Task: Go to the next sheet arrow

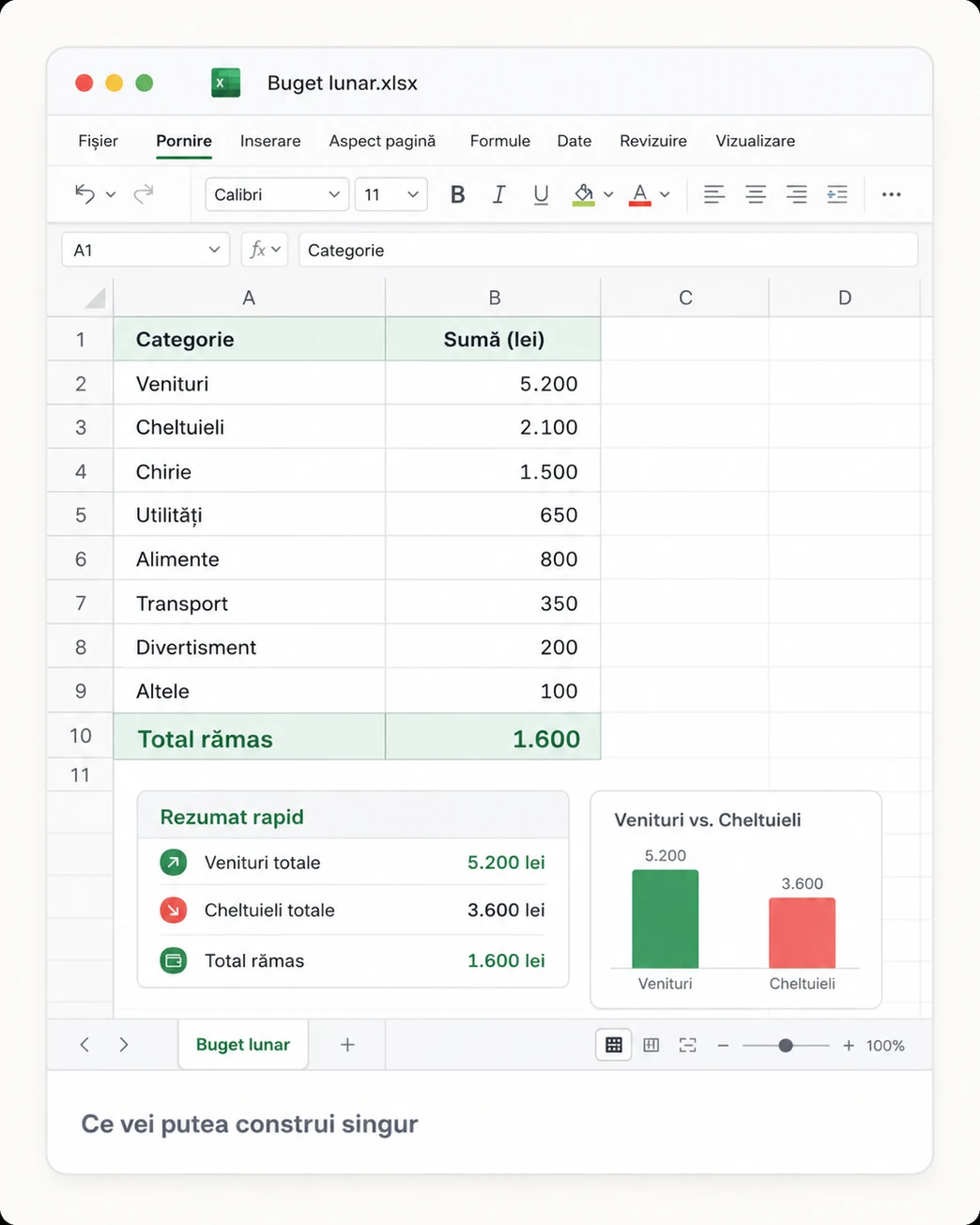Action: [124, 1045]
